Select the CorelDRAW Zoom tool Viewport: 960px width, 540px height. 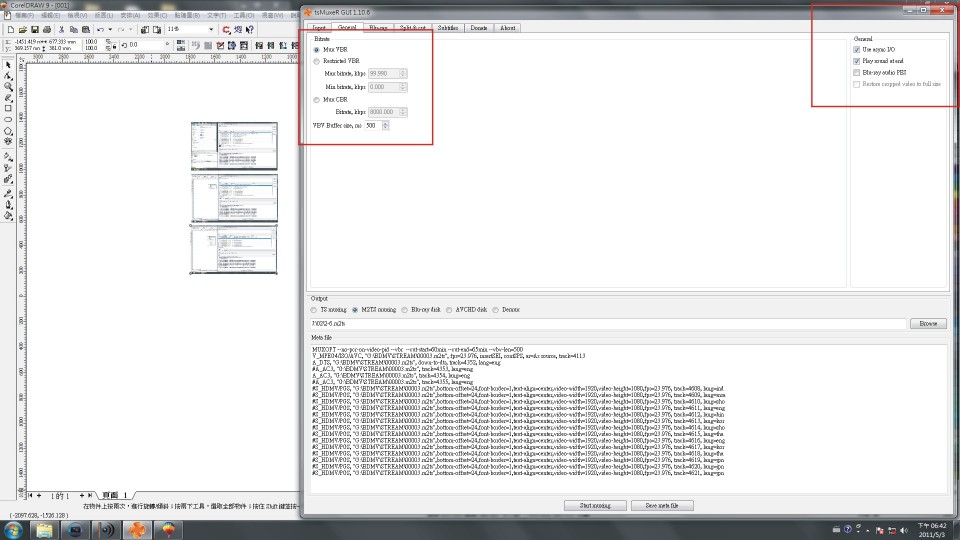click(8, 87)
